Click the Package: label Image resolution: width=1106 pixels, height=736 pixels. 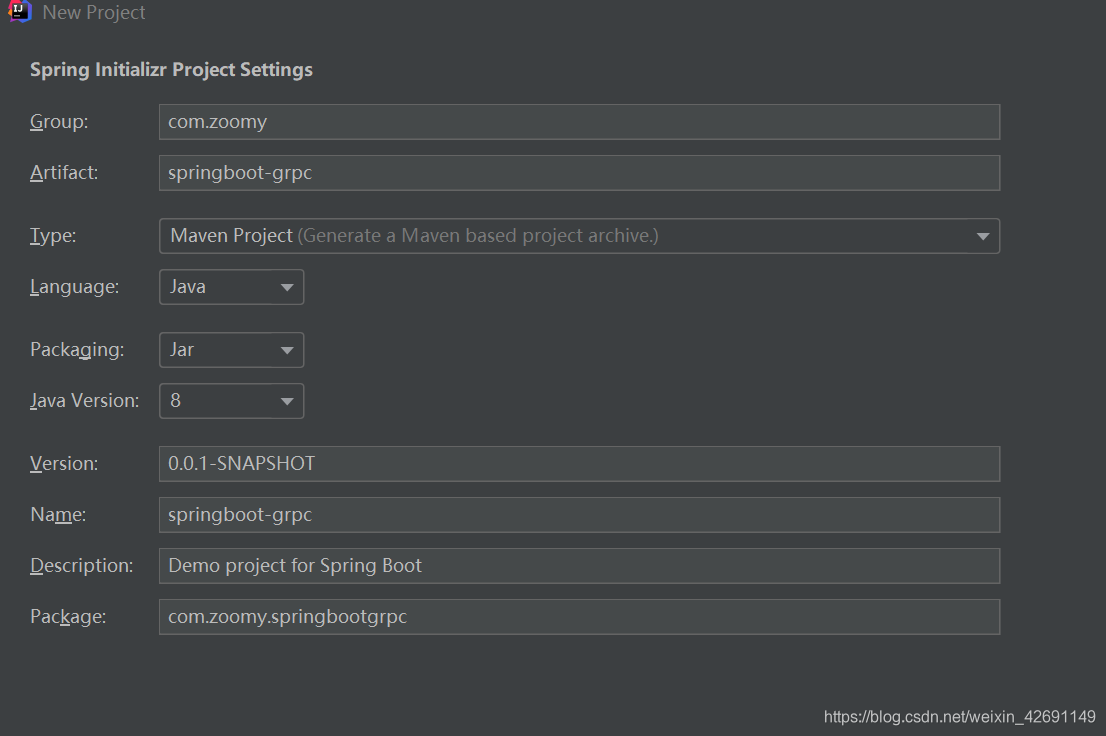[x=68, y=617]
